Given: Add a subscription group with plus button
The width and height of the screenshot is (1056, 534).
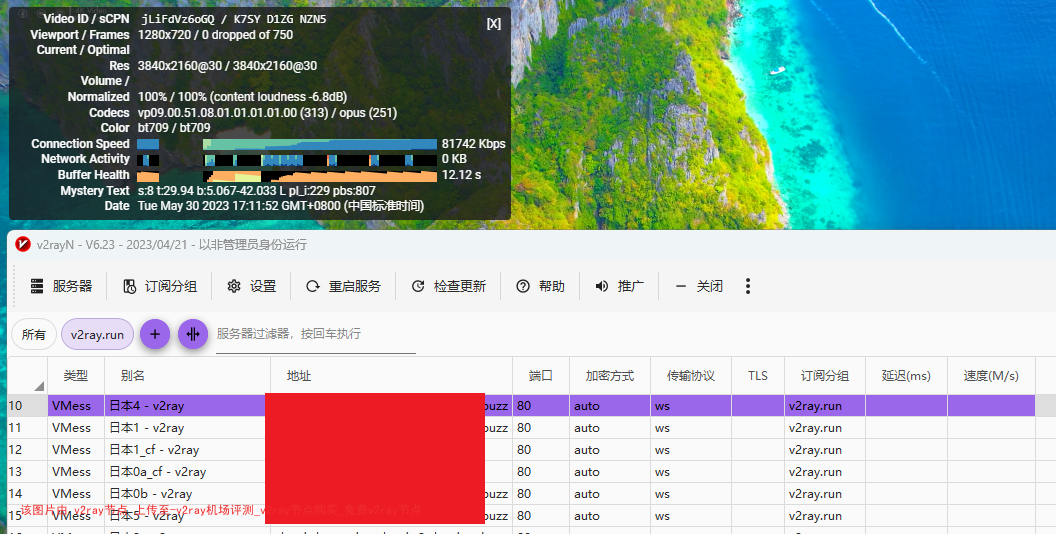Looking at the screenshot, I should click(x=155, y=334).
